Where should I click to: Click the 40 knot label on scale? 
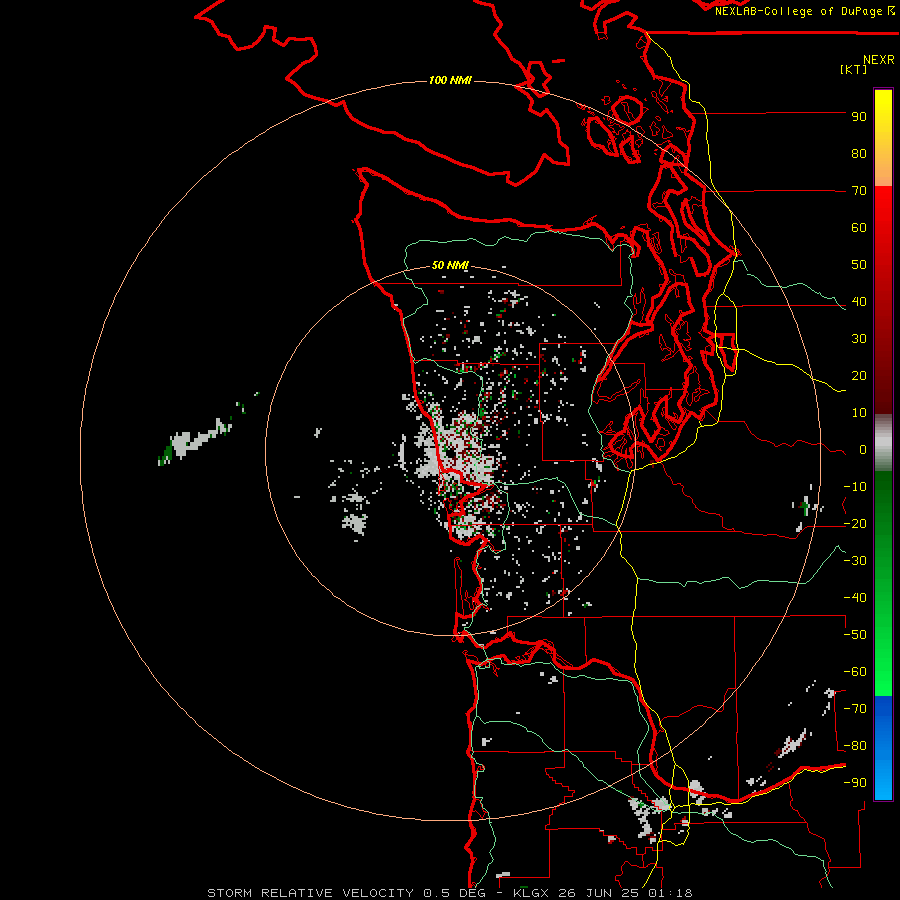[859, 302]
